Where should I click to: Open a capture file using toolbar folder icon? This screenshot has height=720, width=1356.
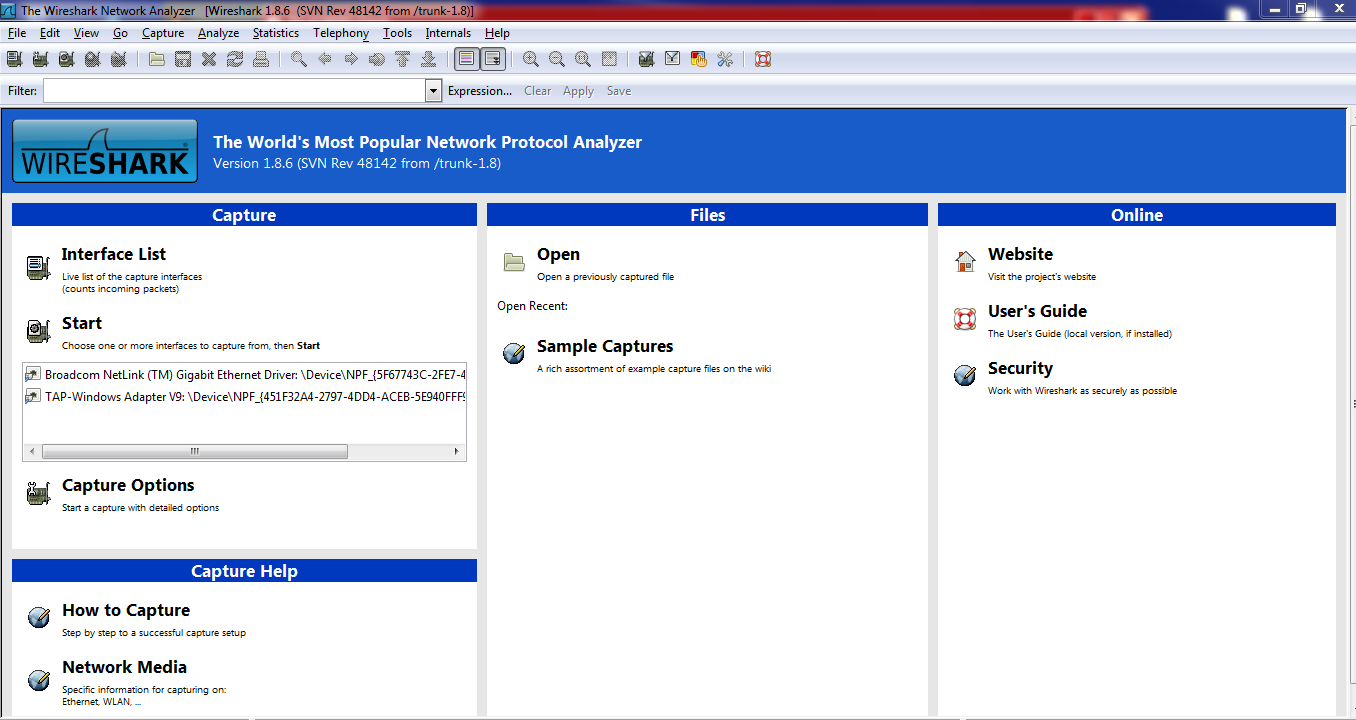(157, 59)
